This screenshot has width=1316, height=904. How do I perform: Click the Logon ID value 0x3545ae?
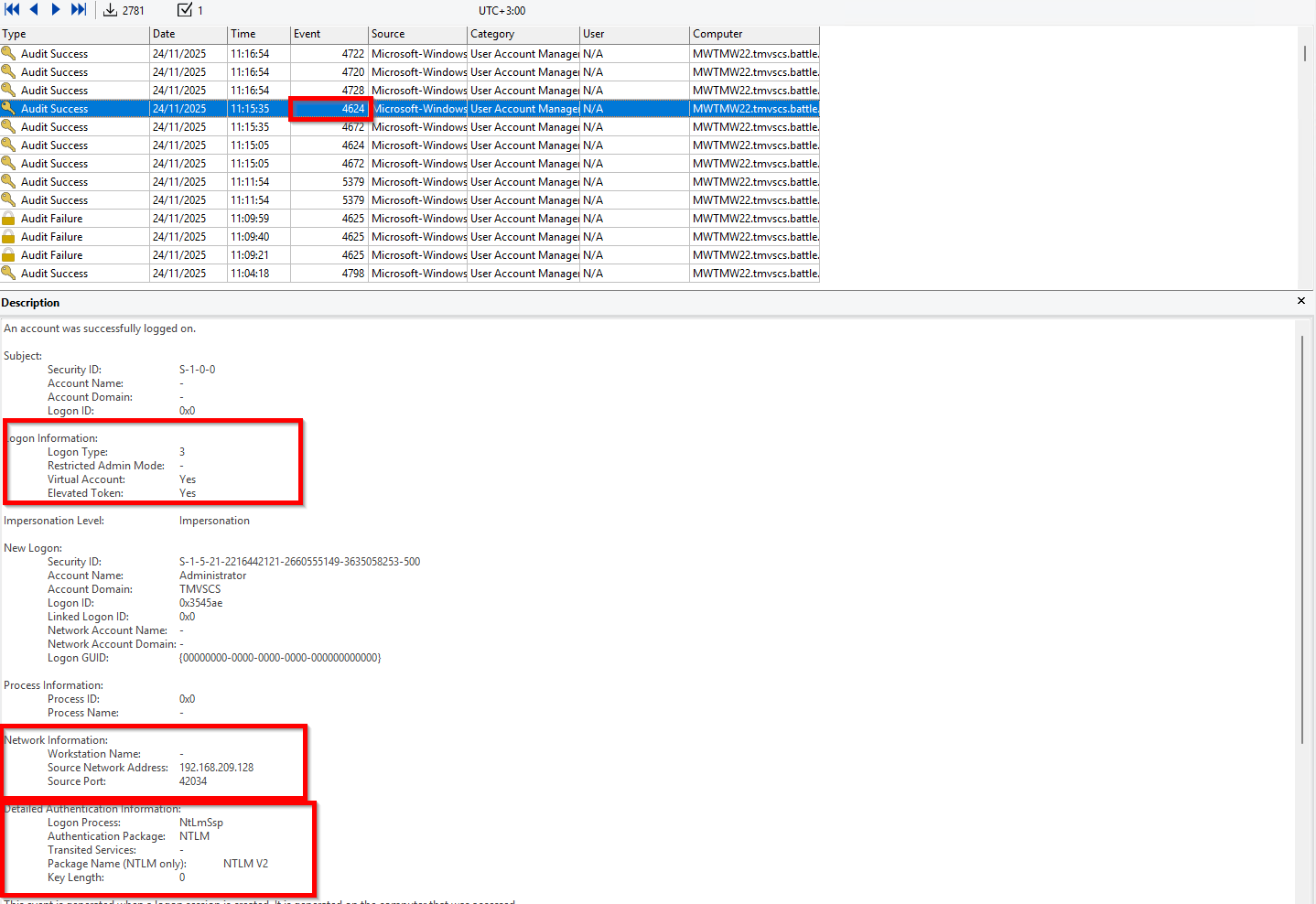point(200,603)
